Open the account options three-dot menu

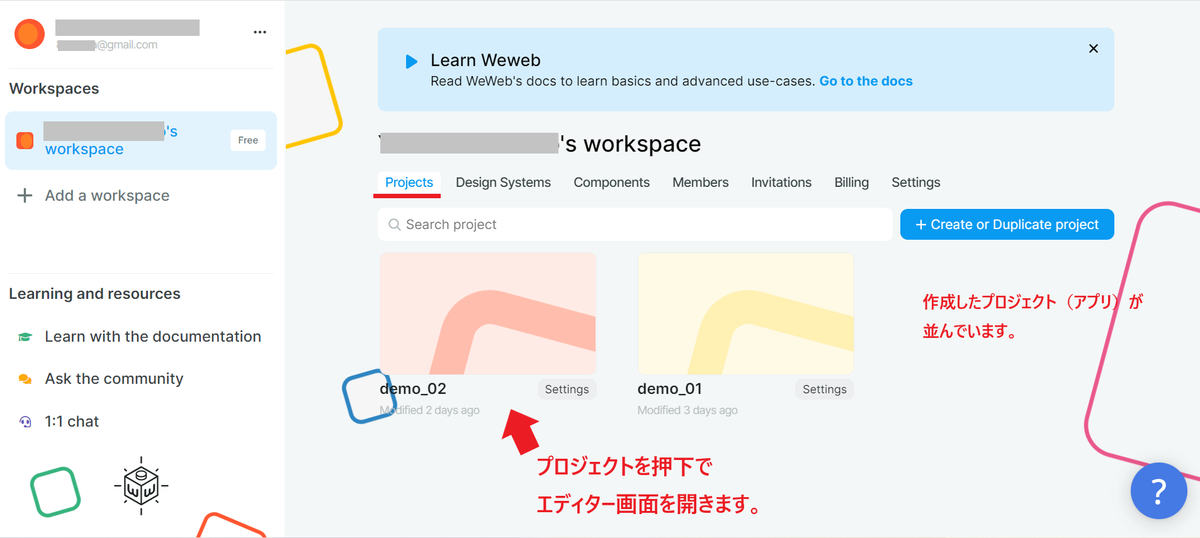click(260, 32)
